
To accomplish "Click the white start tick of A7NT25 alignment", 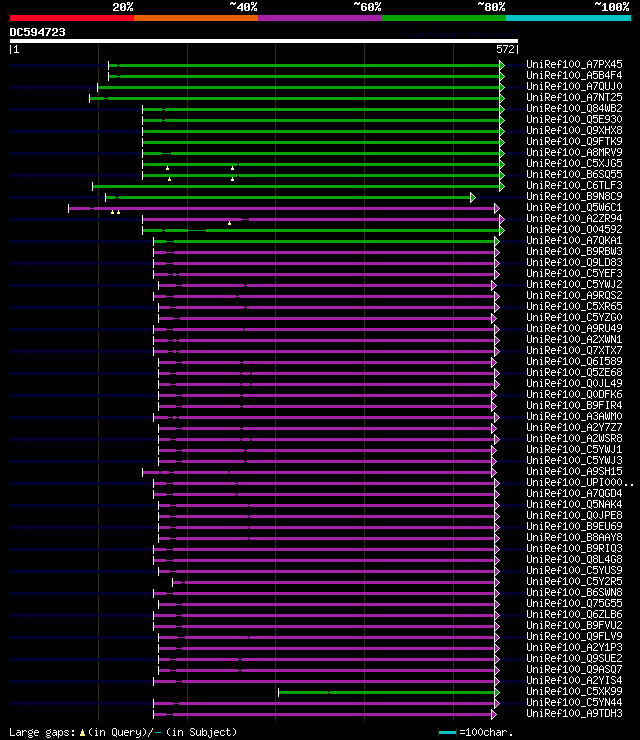I will click(x=90, y=98).
